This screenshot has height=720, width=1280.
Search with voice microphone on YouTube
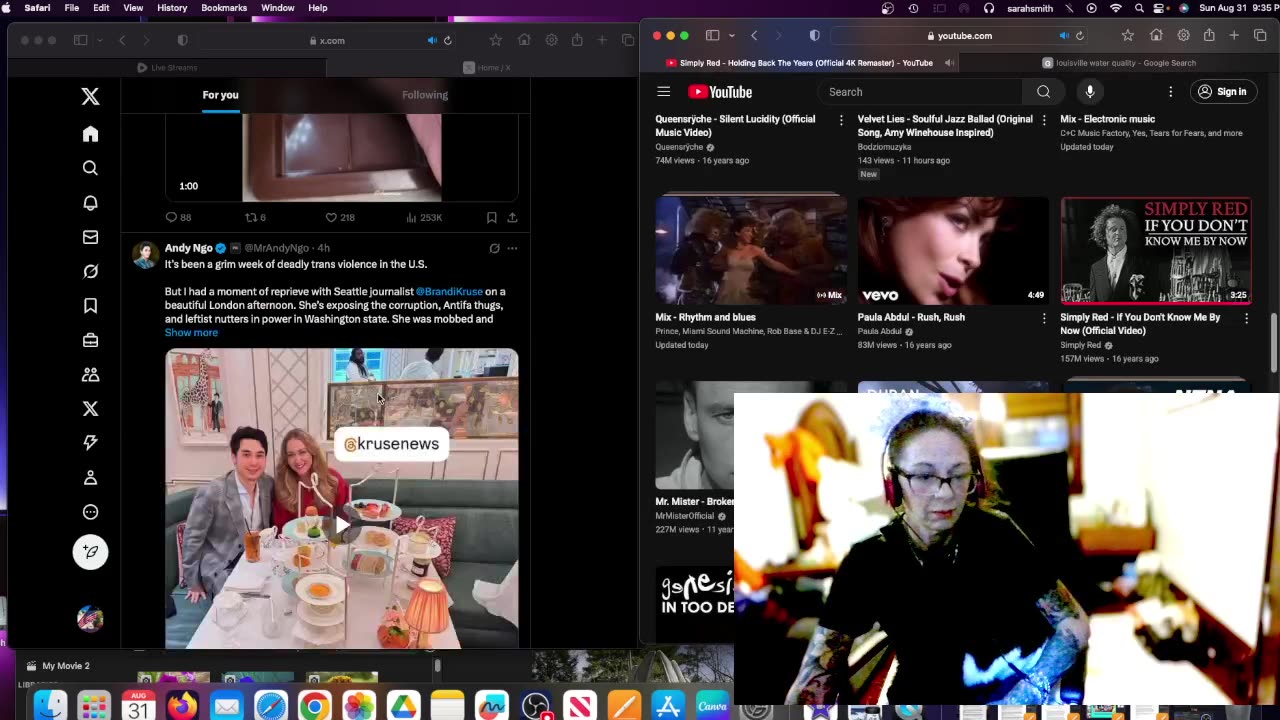point(1090,92)
